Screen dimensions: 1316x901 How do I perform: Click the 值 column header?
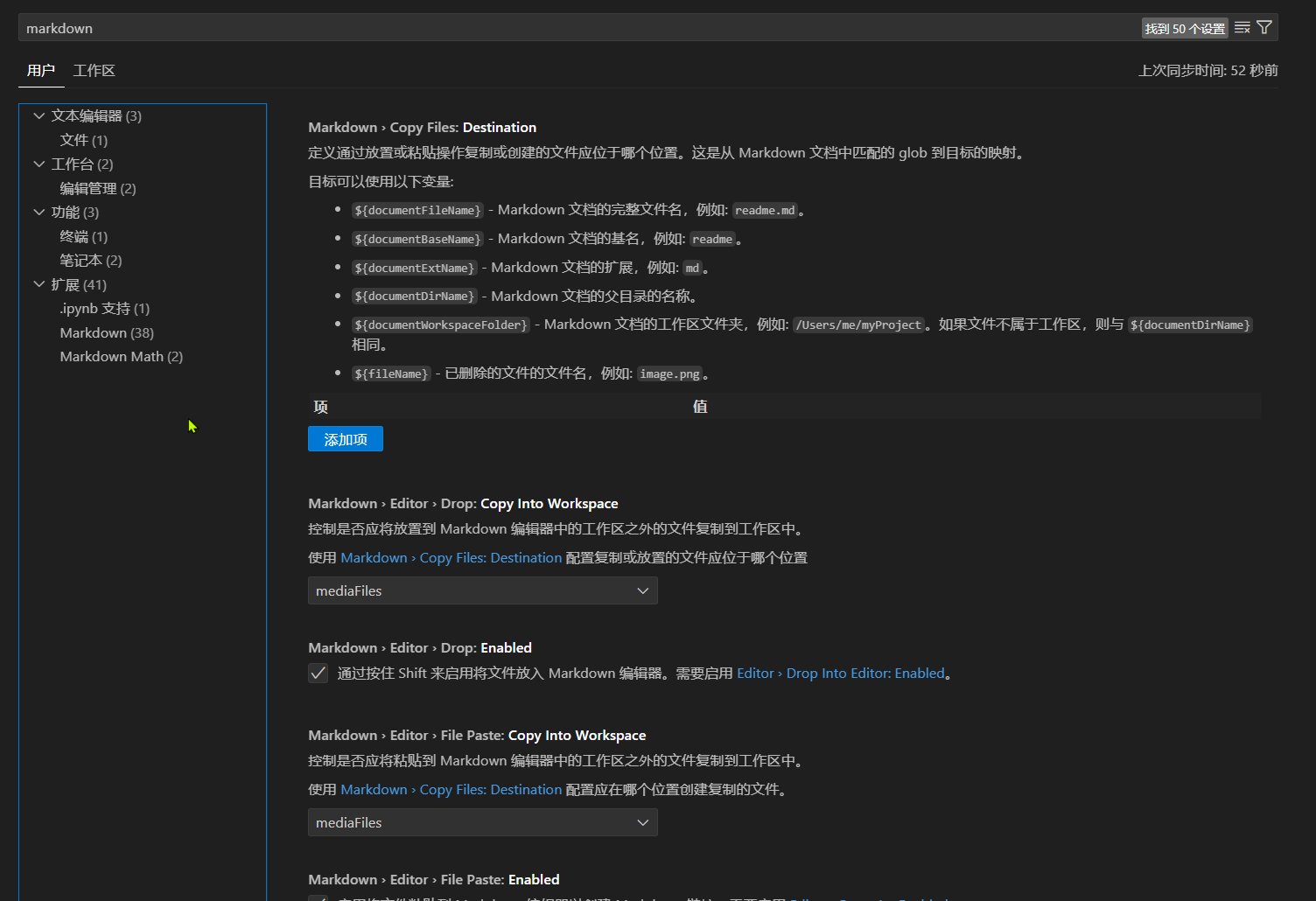[x=700, y=406]
